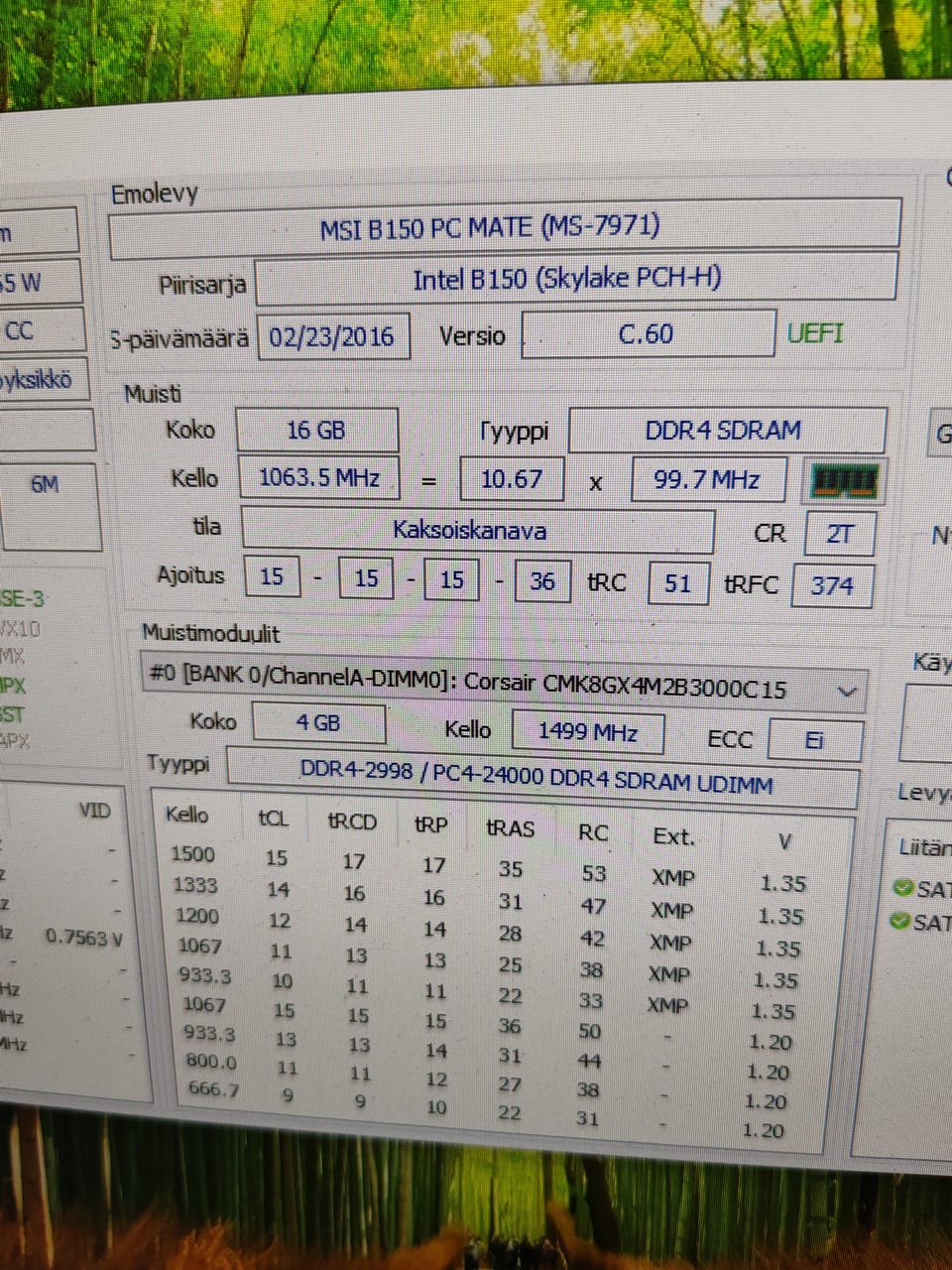Click the DDR4-2998 / PC4-24000 module type field
Viewport: 952px width, 1270px height.
coord(541,777)
